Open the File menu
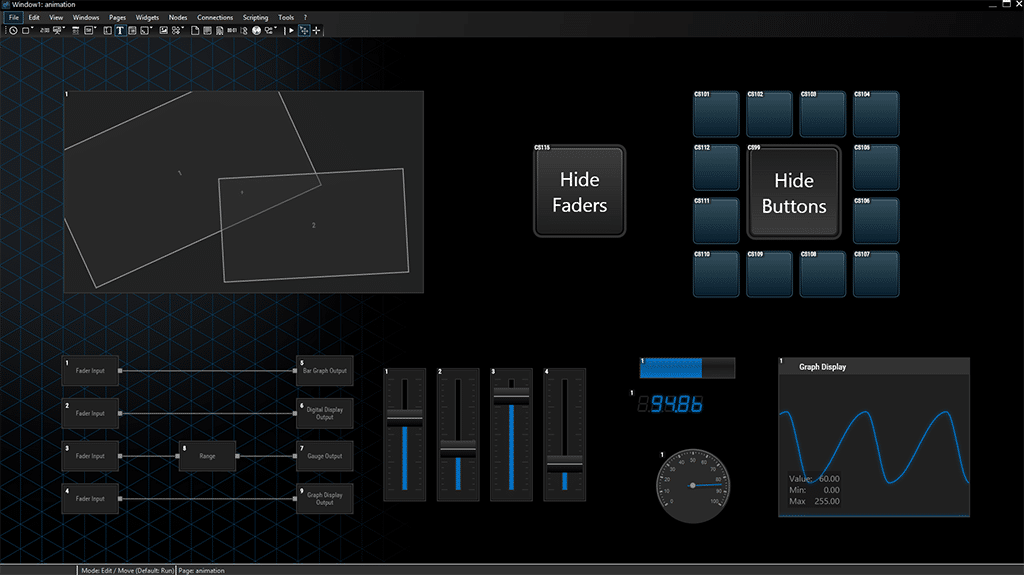The image size is (1024, 575). point(14,17)
